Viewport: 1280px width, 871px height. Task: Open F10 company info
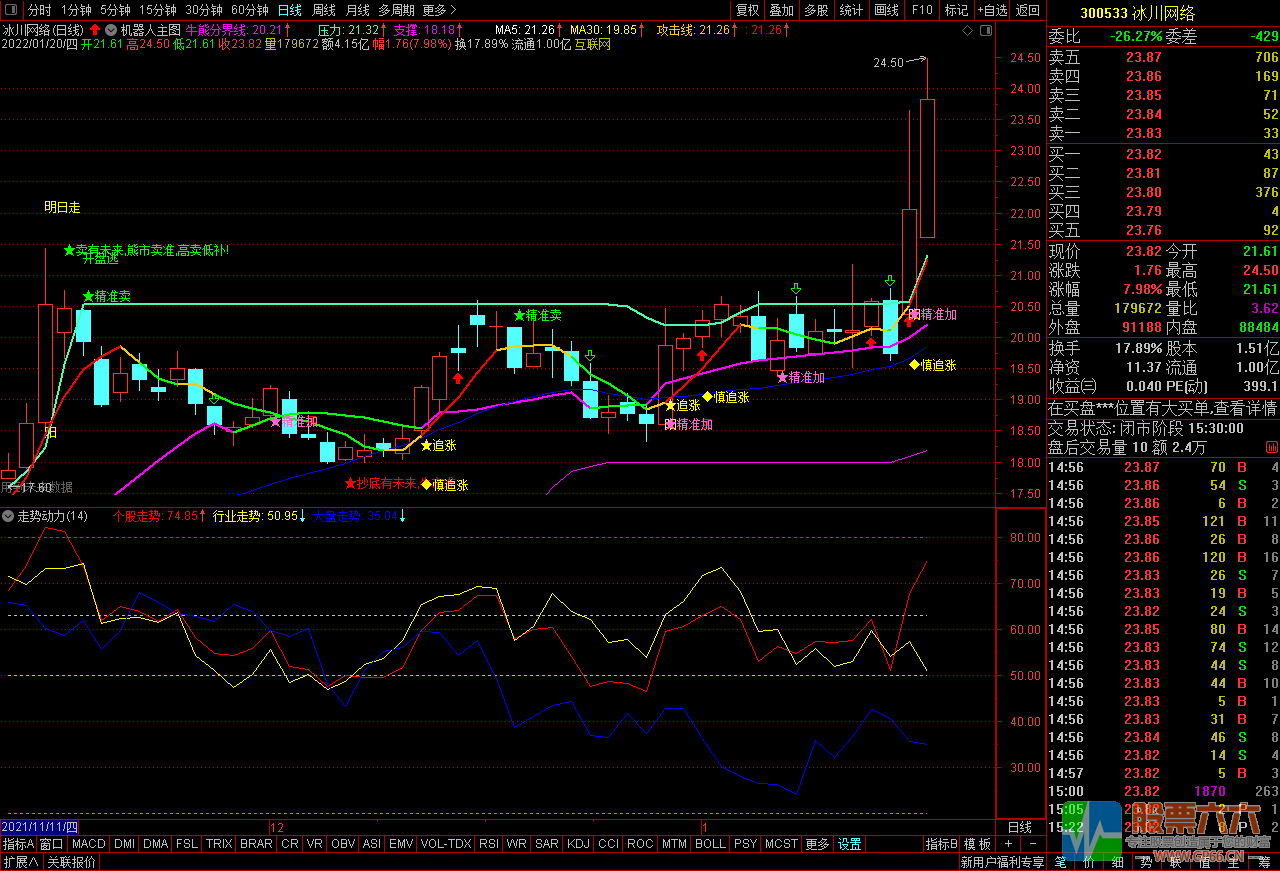click(922, 10)
